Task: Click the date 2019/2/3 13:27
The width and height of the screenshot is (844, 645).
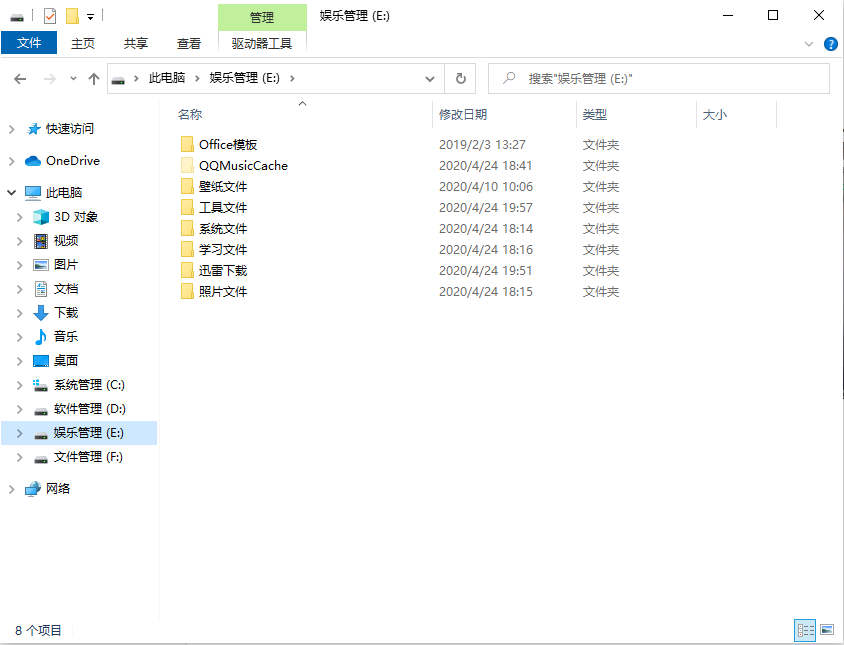Action: click(482, 144)
